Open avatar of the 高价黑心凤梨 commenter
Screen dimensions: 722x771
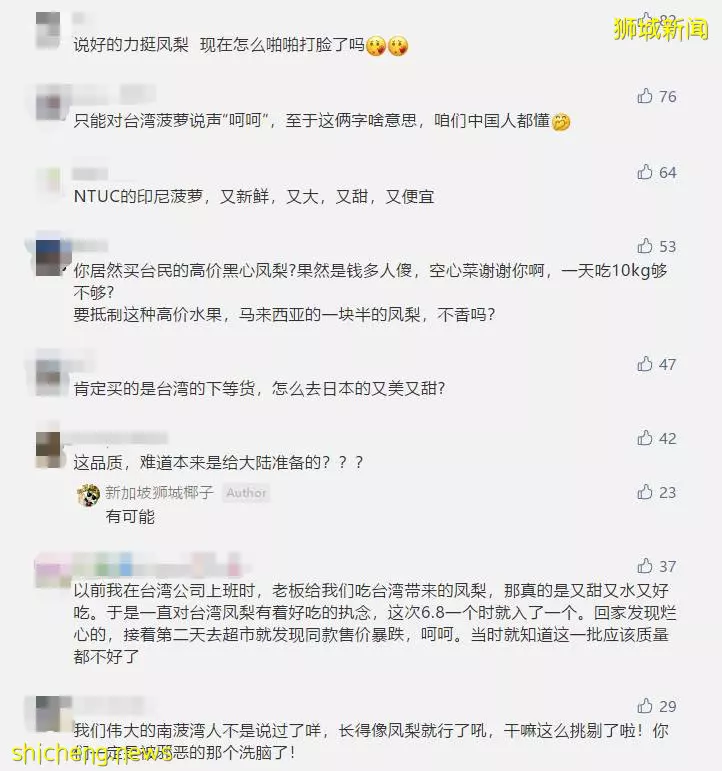pyautogui.click(x=48, y=258)
